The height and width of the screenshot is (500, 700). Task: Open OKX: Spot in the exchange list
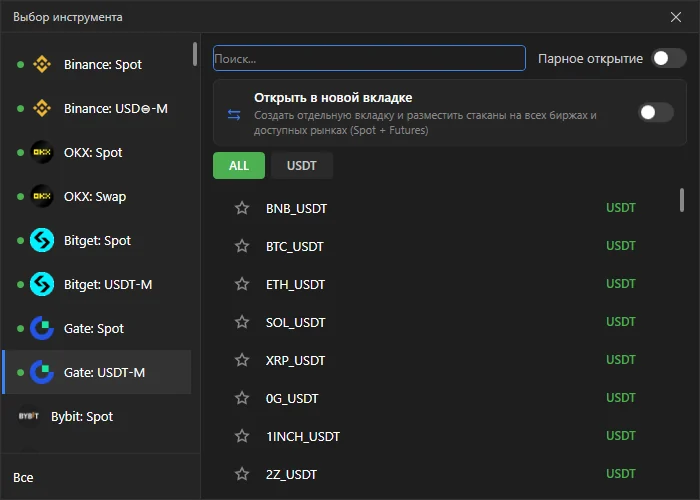click(97, 152)
